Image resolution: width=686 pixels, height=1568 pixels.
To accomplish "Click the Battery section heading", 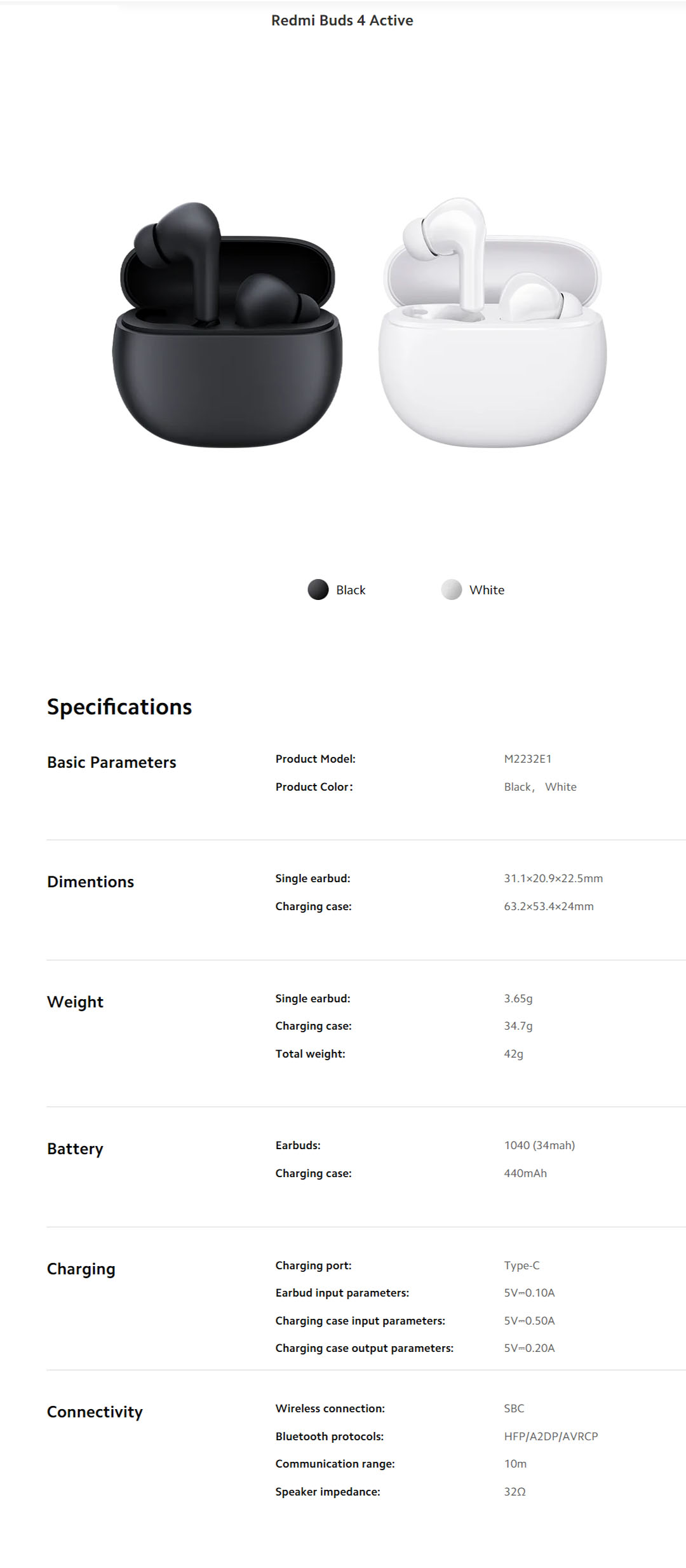I will pos(75,1149).
